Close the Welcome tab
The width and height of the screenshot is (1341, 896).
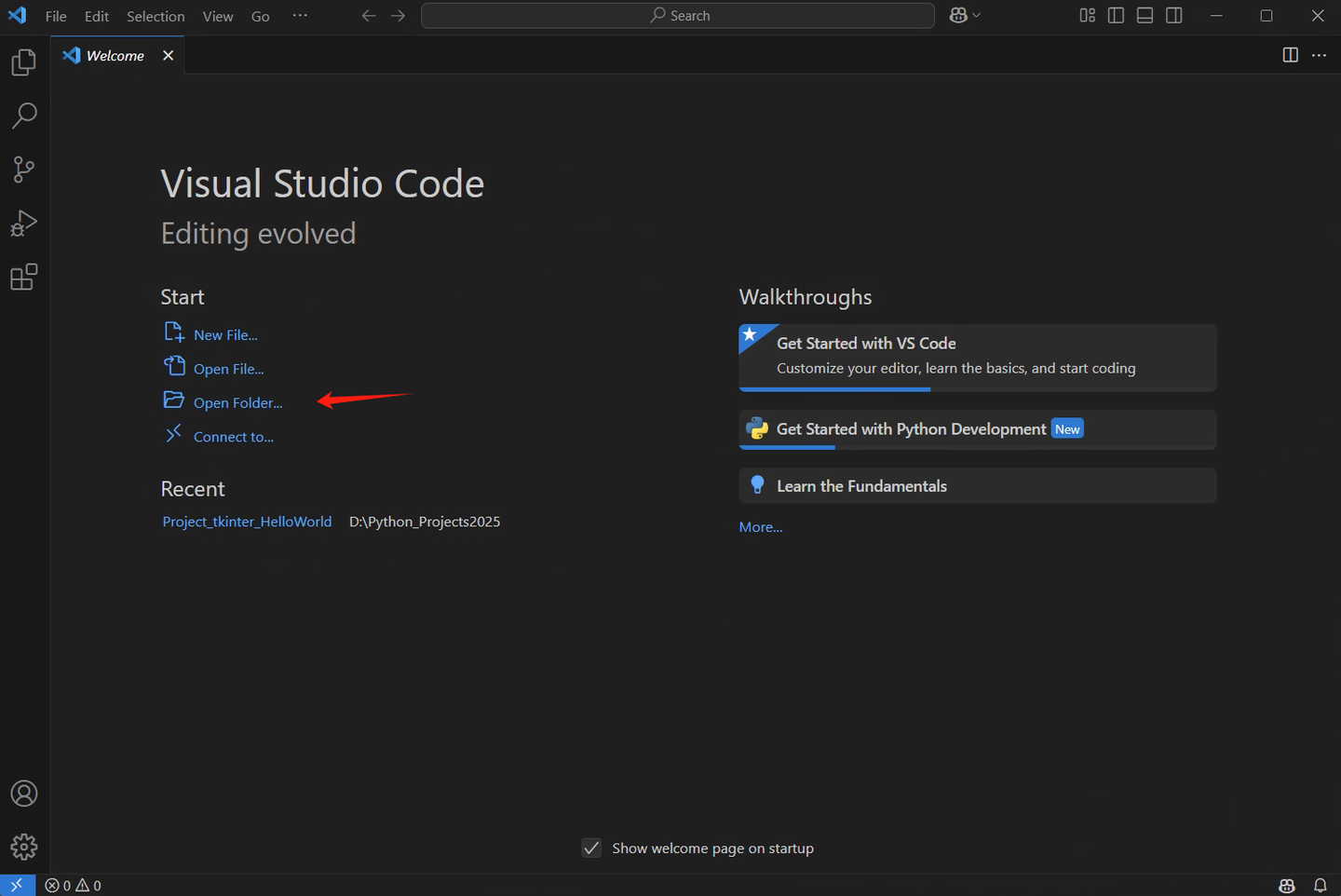[x=169, y=56]
